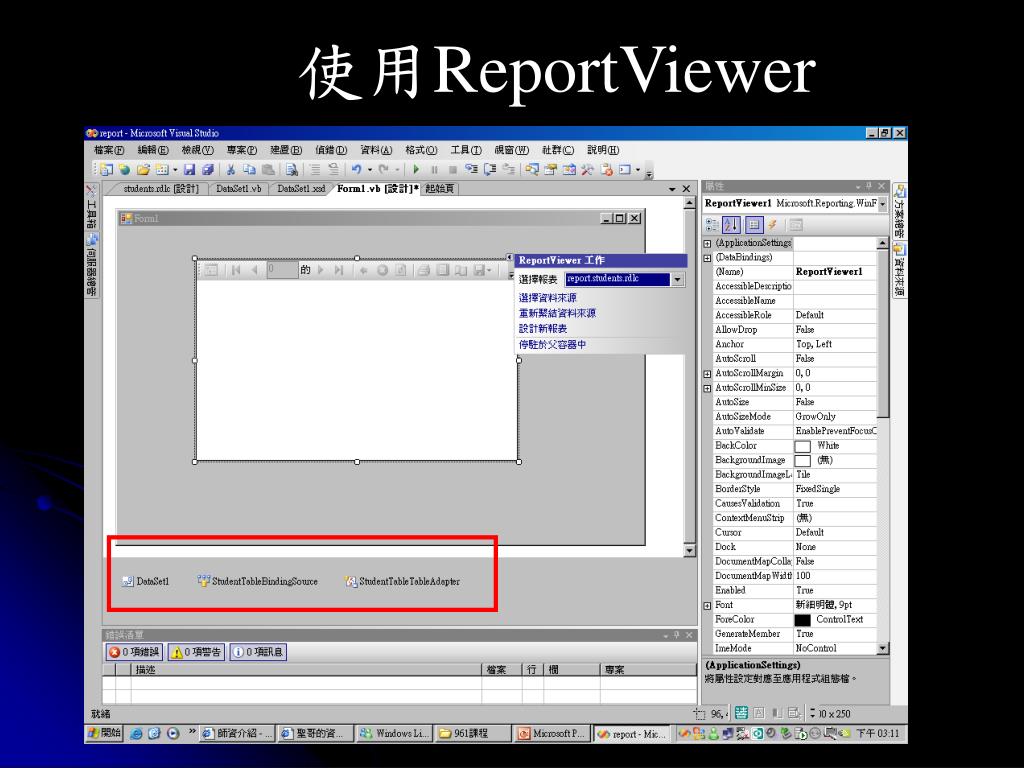The width and height of the screenshot is (1024, 768).
Task: Expand the AutoScrollMinSize property
Action: click(707, 388)
